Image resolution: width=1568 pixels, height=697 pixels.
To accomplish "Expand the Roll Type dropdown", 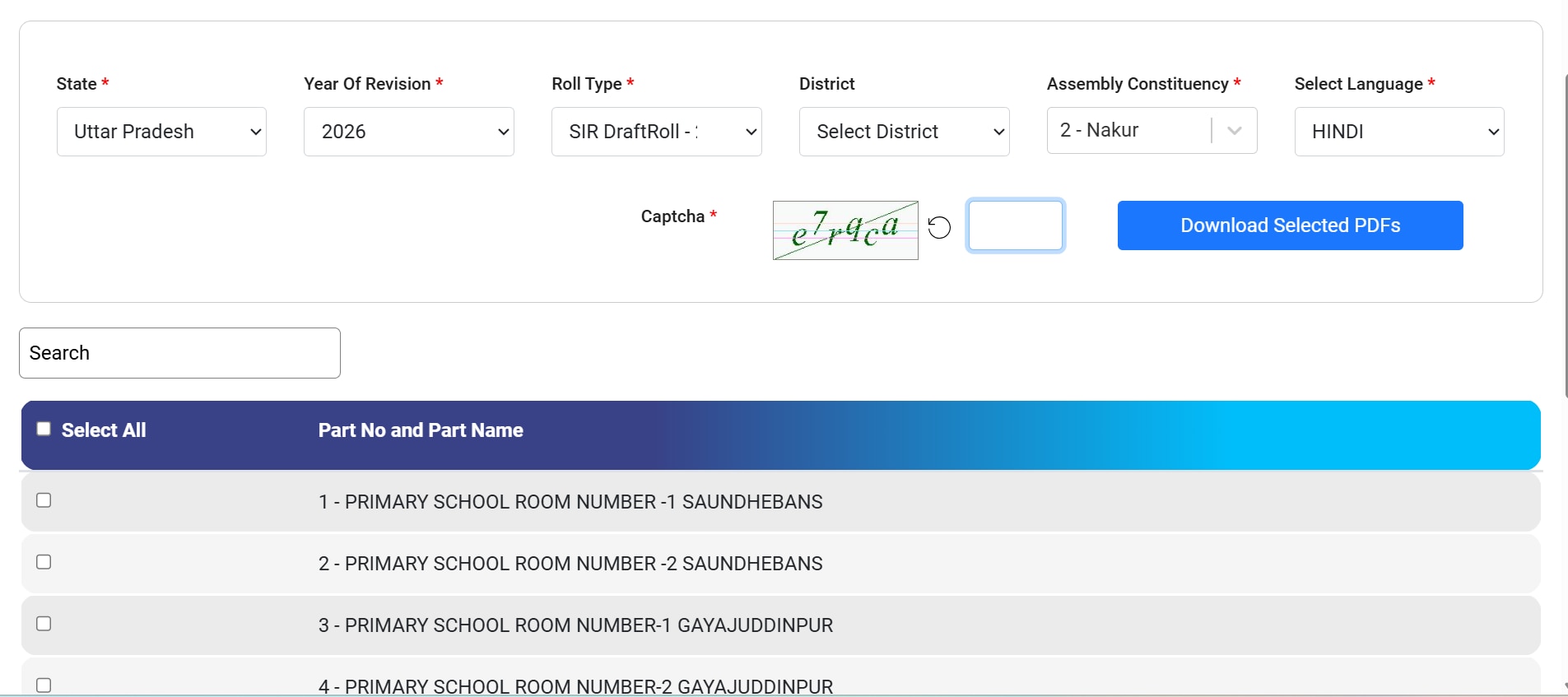I will point(656,132).
